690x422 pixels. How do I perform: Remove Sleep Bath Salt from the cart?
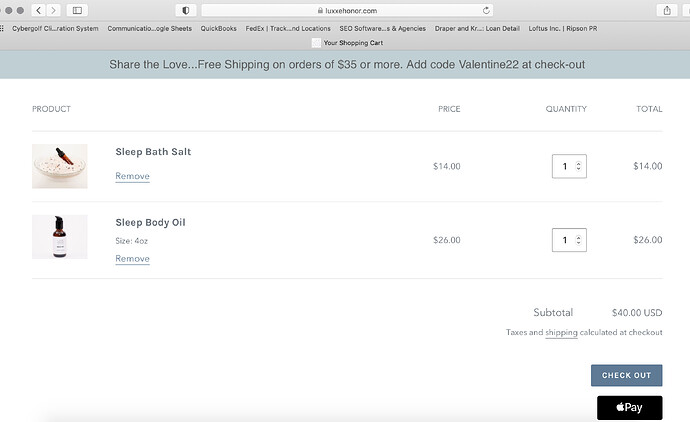[132, 176]
